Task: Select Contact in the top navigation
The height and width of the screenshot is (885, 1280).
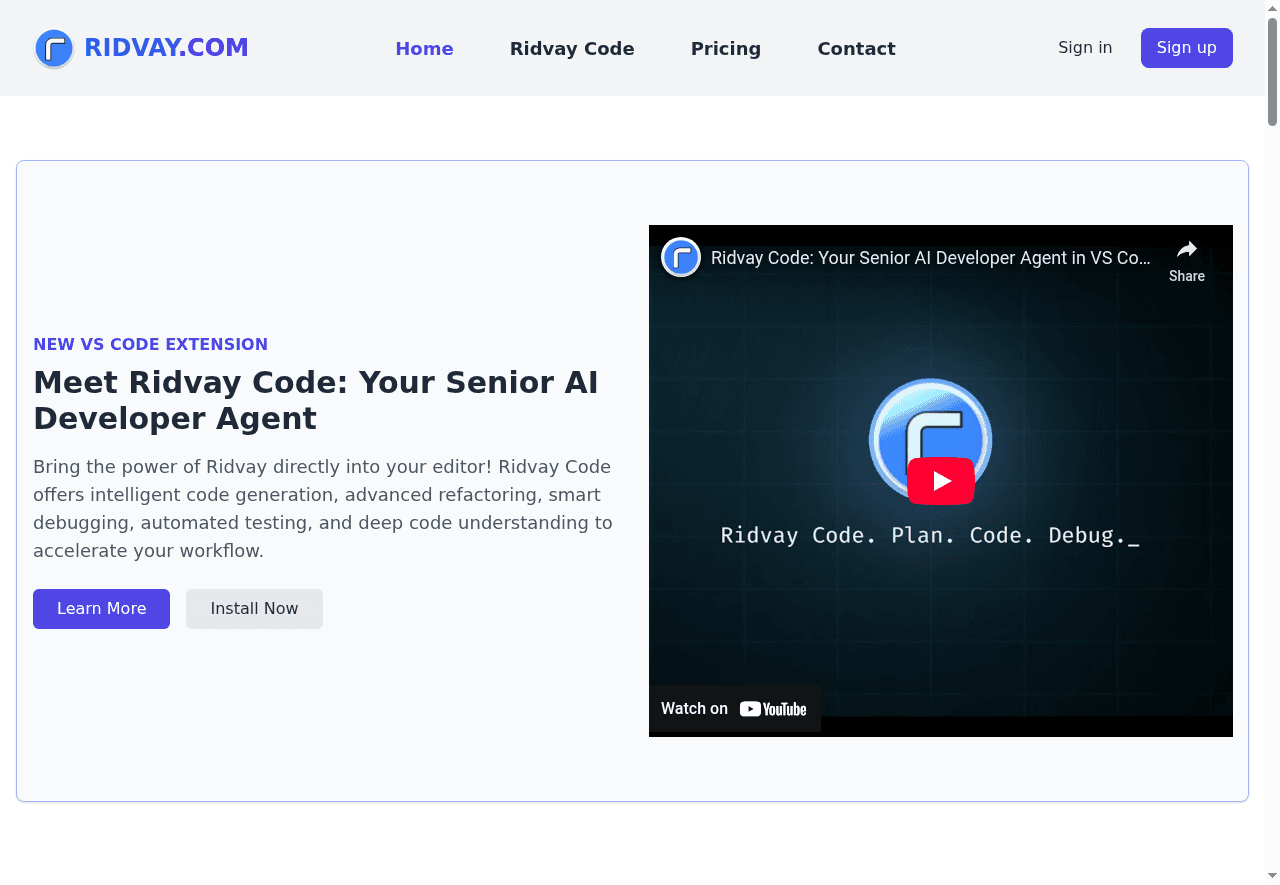Action: [856, 49]
